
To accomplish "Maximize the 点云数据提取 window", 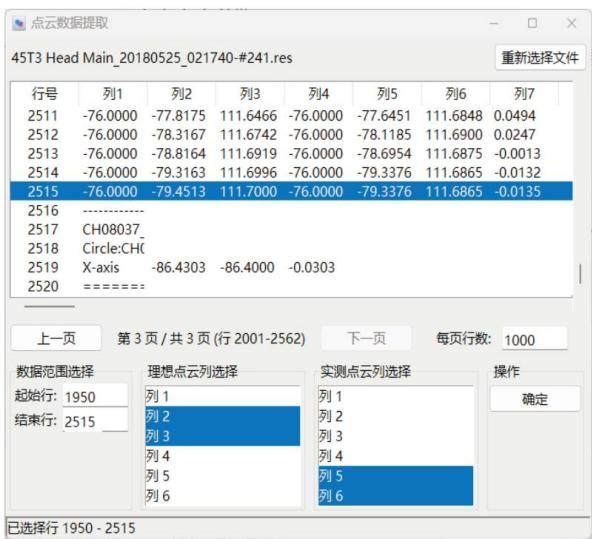I will (x=532, y=23).
